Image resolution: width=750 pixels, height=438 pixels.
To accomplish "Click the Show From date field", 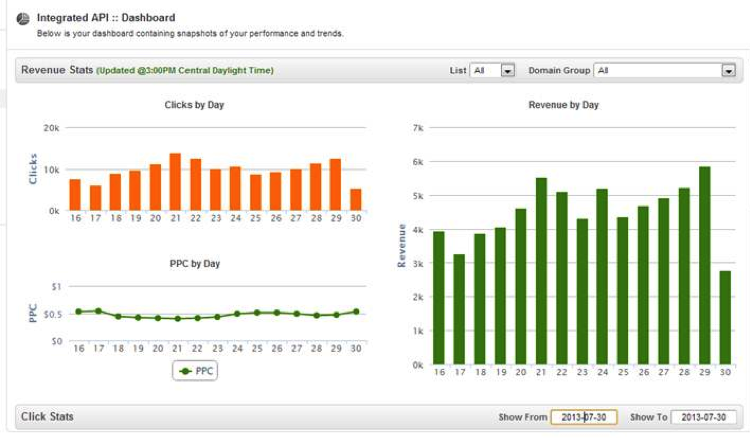I will (x=584, y=417).
